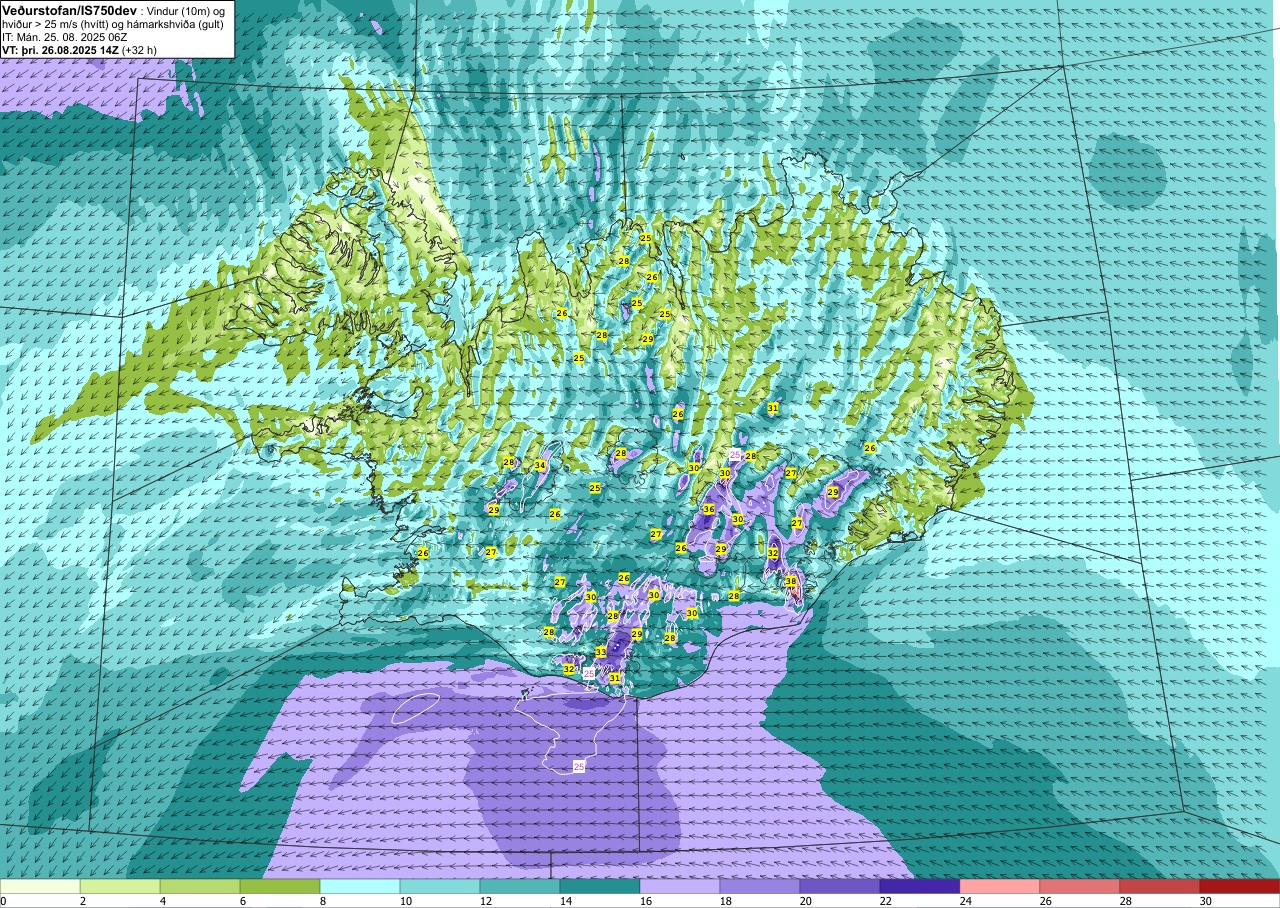Click the pale cyan 8–10 legend swatch
Viewport: 1280px width, 908px height.
[x=360, y=886]
